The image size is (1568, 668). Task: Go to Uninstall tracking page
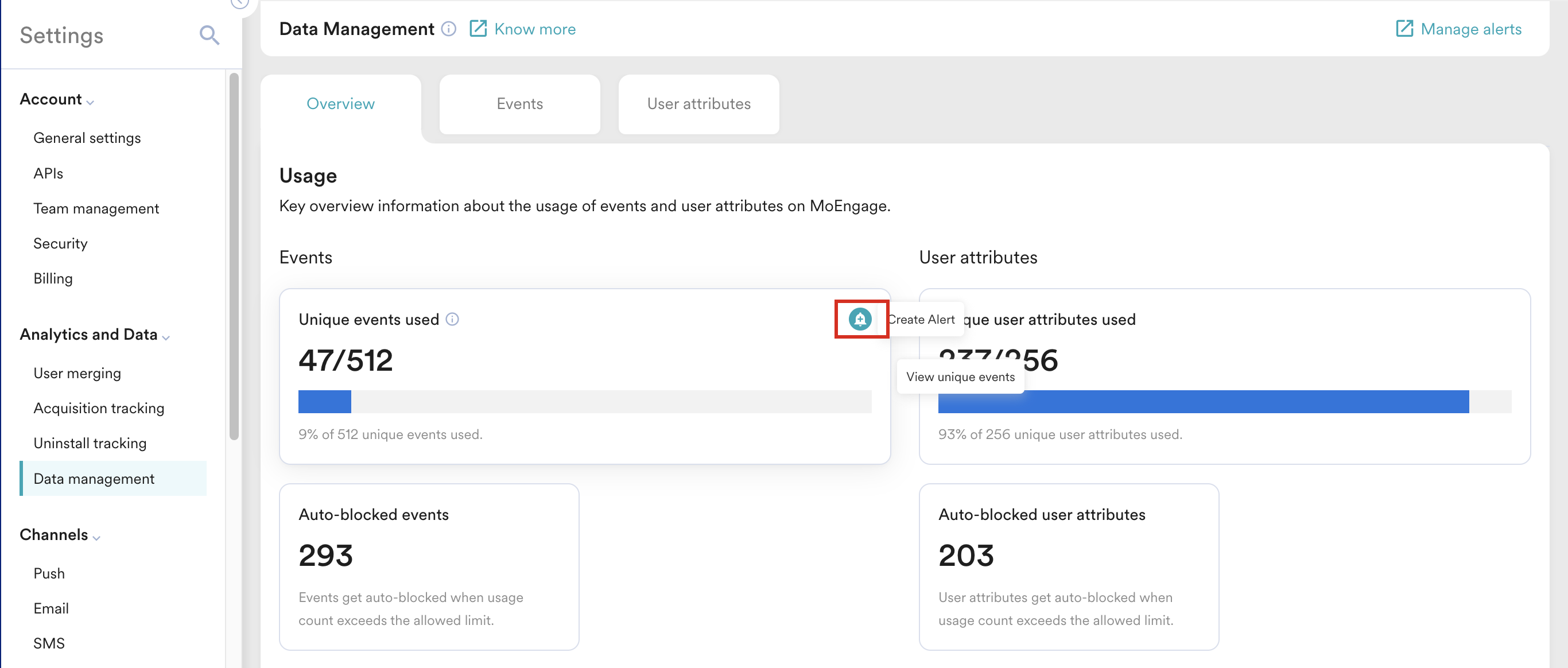(90, 443)
